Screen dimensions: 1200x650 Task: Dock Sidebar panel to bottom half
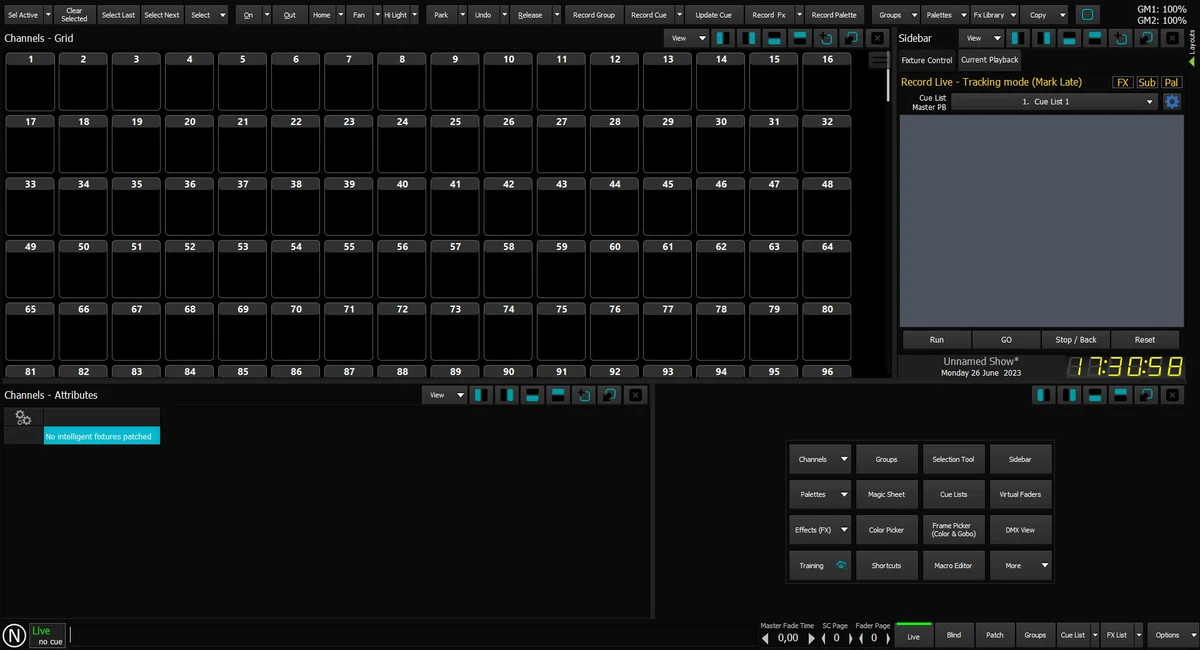1069,38
